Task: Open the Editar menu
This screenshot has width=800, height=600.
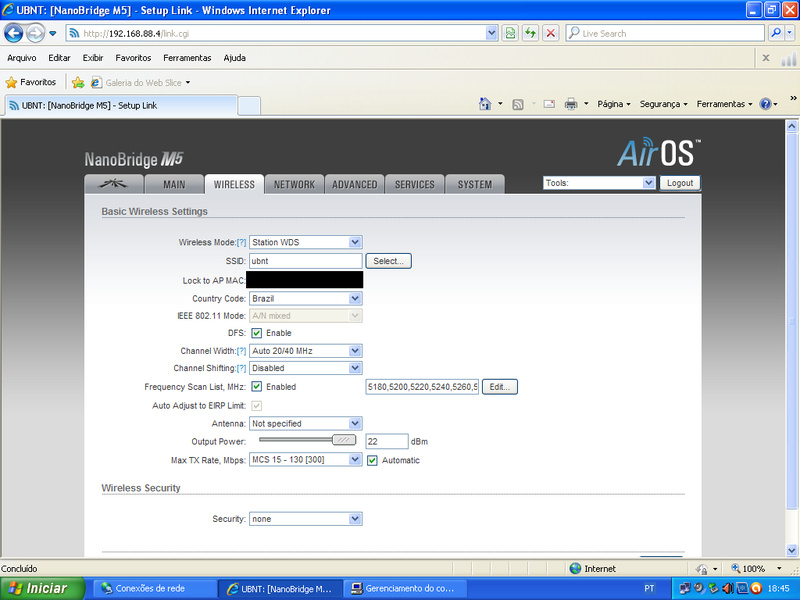Action: [59, 58]
